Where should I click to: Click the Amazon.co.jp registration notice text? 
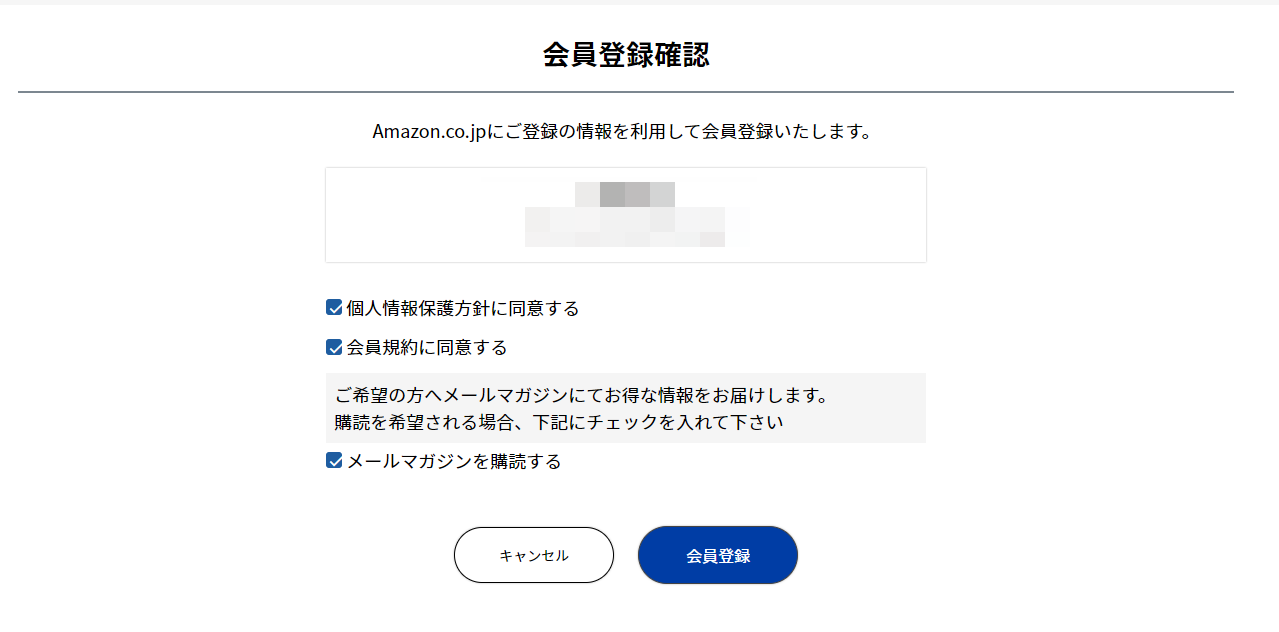point(624,131)
